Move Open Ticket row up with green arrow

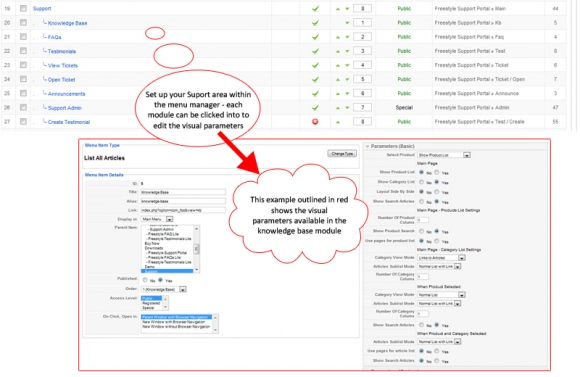[x=338, y=79]
